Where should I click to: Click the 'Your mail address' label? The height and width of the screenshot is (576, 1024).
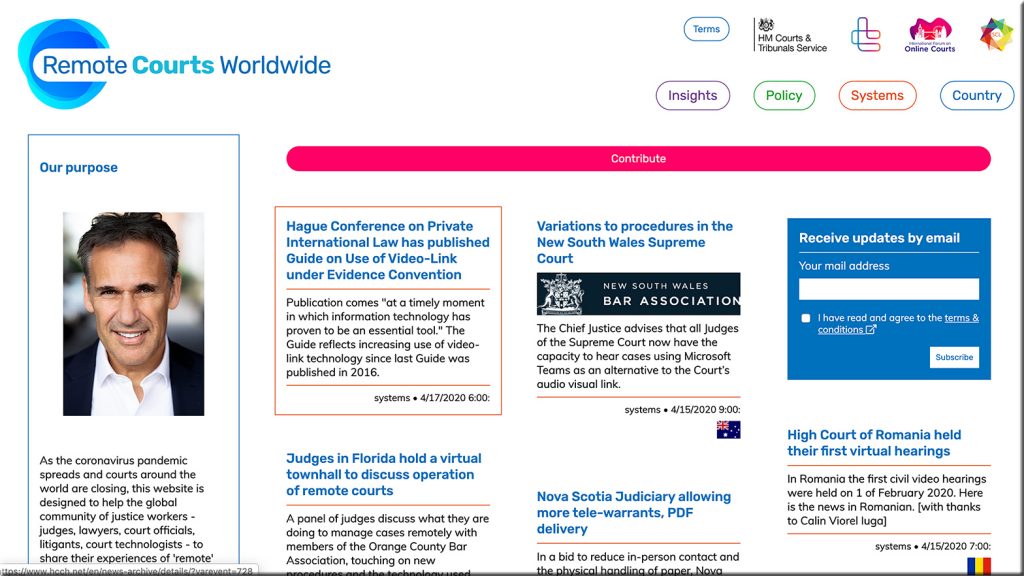click(844, 266)
